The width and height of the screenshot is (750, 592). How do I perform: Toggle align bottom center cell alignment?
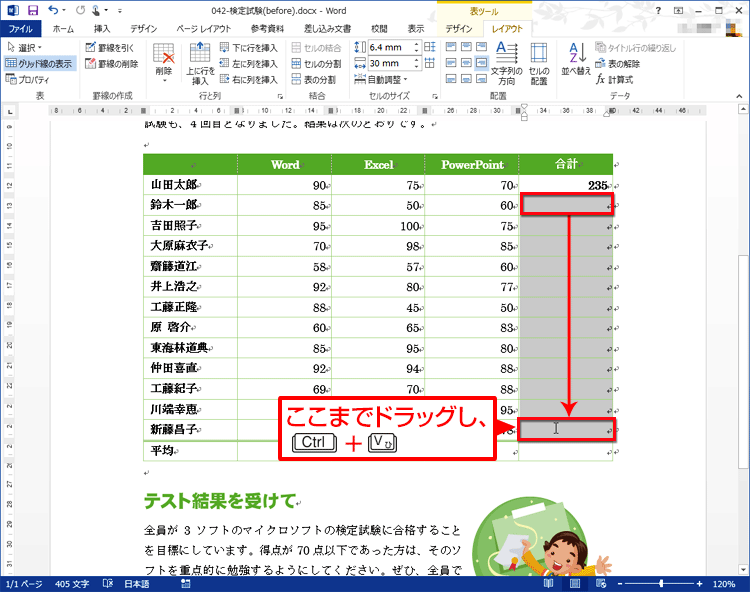(x=466, y=78)
